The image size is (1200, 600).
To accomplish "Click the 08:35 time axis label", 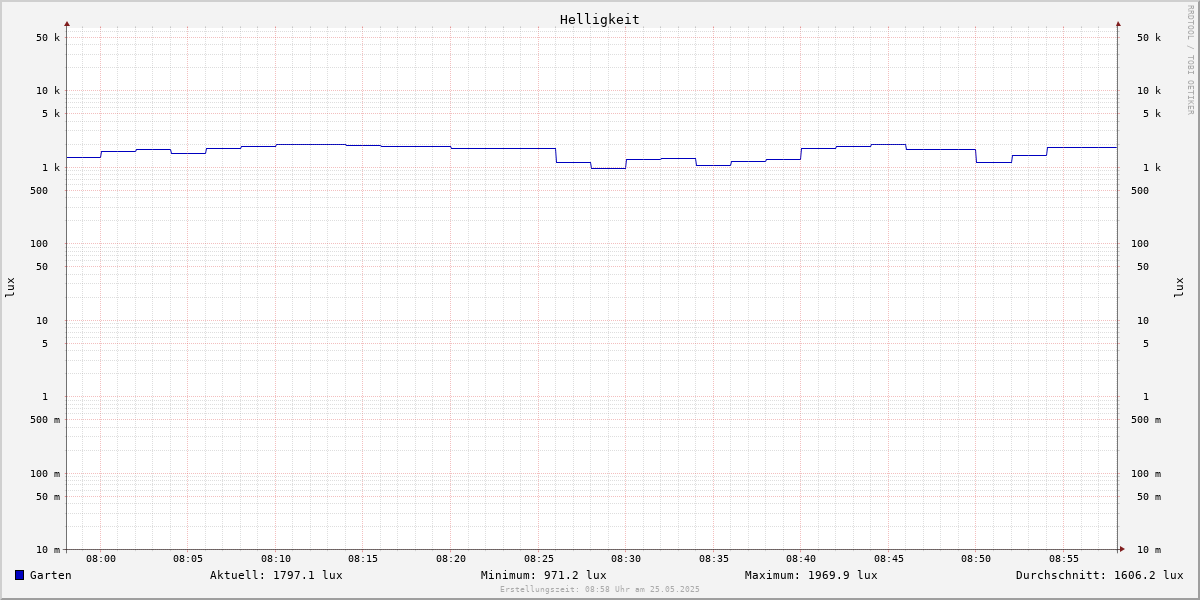I will pyautogui.click(x=714, y=559).
